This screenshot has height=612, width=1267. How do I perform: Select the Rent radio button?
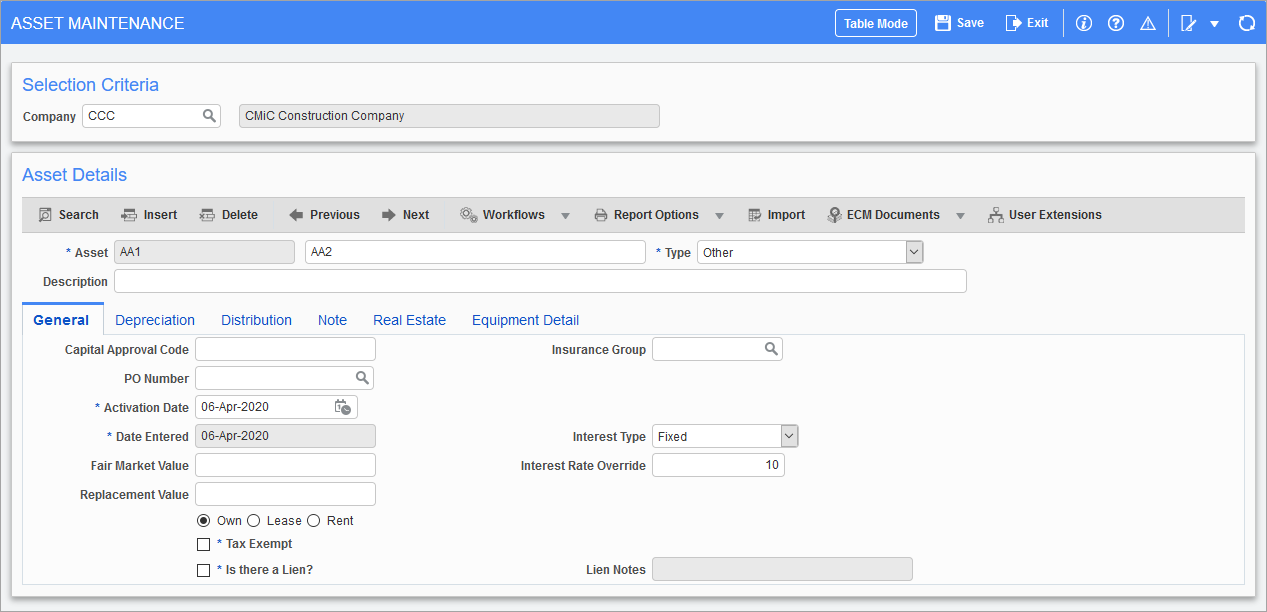coord(313,520)
